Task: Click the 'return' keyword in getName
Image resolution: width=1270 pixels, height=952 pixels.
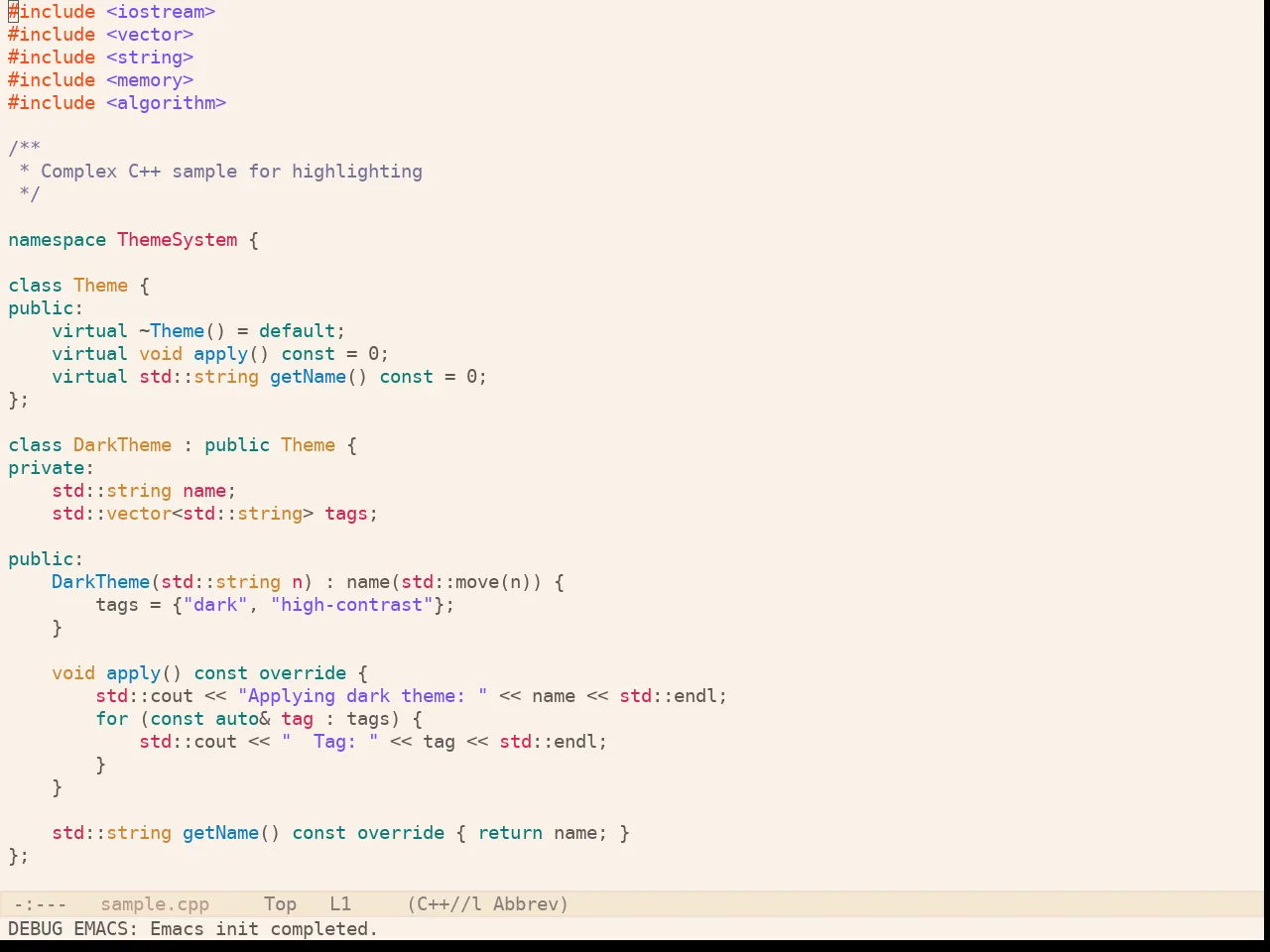Action: coord(510,833)
